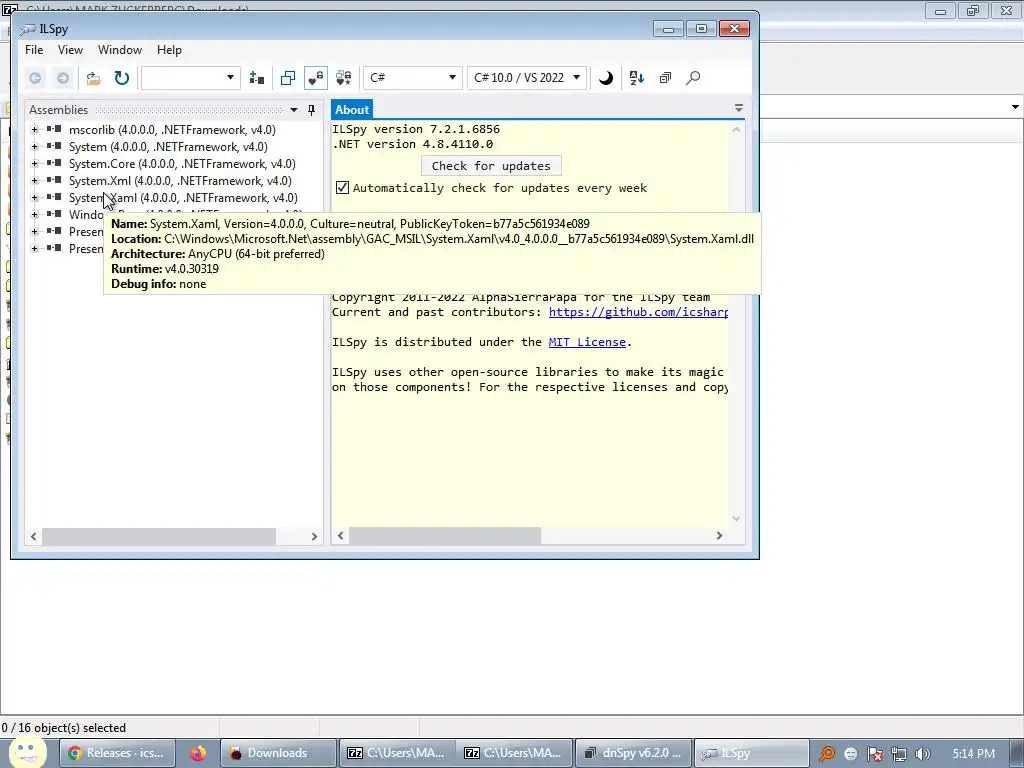Viewport: 1024px width, 768px height.
Task: Go forward using the Forward arrow
Action: tap(63, 78)
